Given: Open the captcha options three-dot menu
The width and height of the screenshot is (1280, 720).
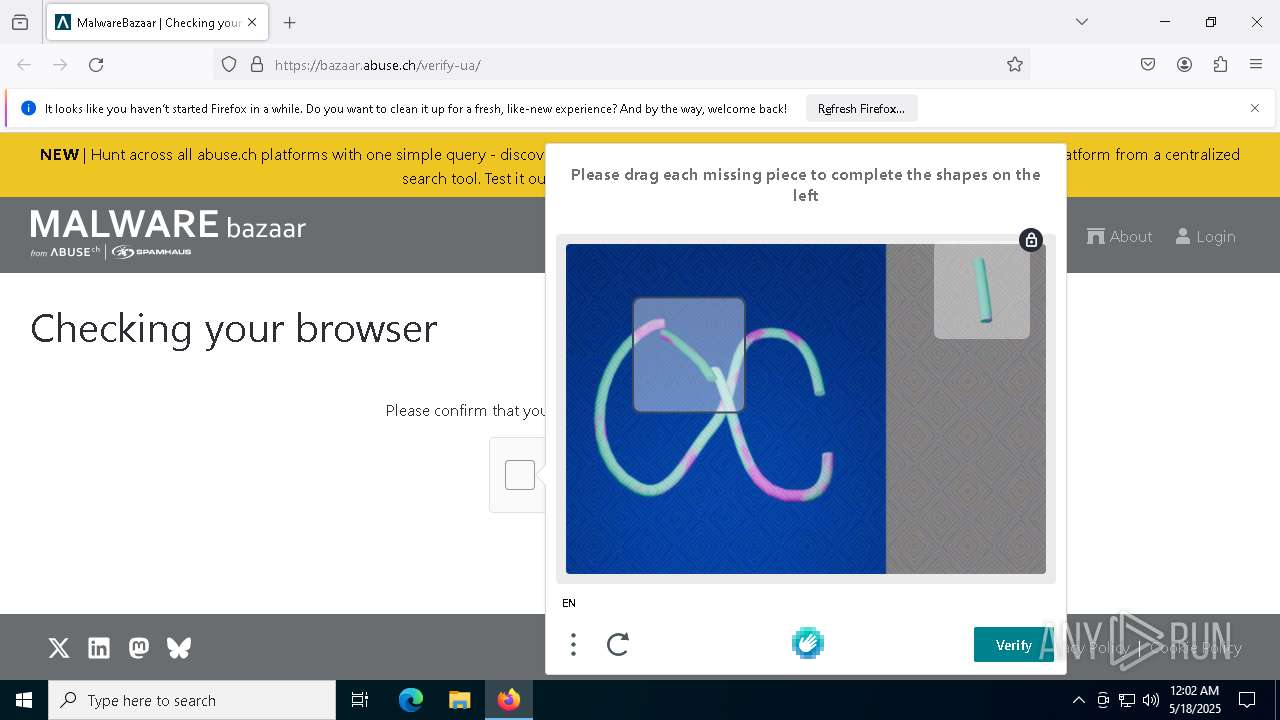Looking at the screenshot, I should (573, 644).
